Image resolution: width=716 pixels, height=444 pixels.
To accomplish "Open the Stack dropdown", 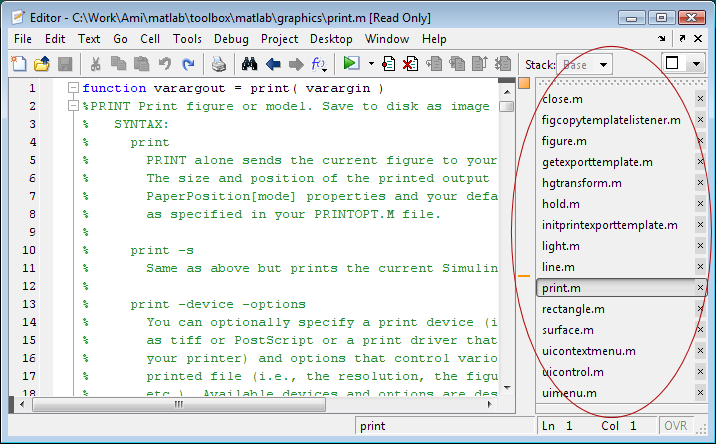I will [x=585, y=64].
